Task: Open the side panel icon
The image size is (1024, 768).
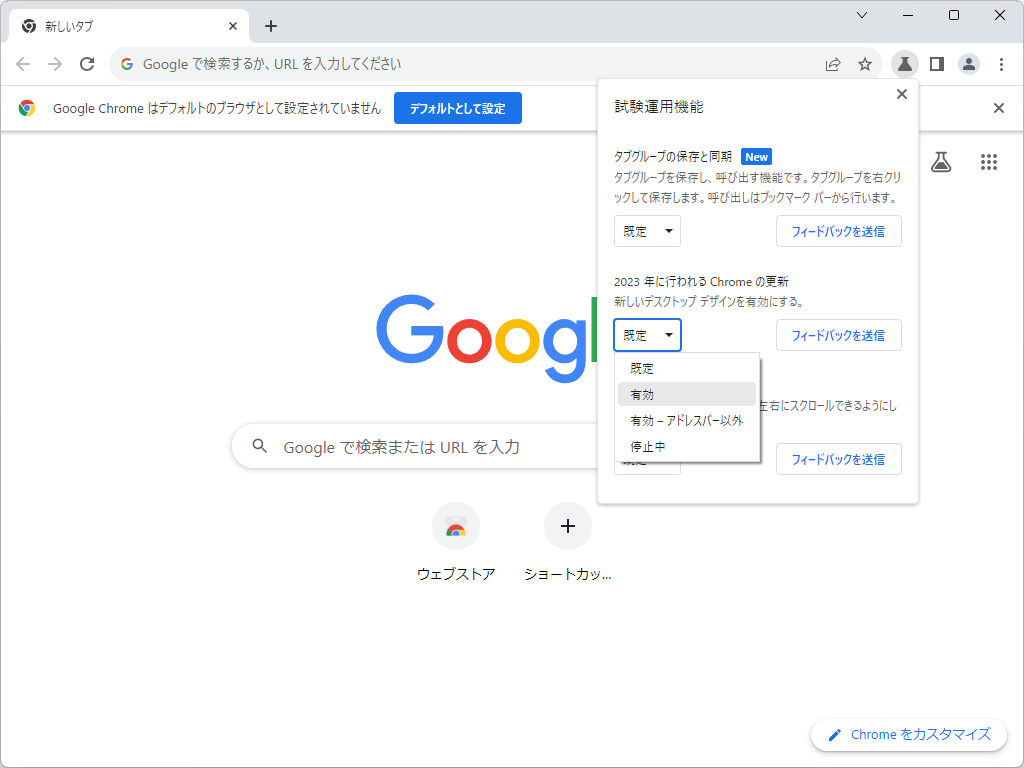Action: pyautogui.click(x=936, y=63)
